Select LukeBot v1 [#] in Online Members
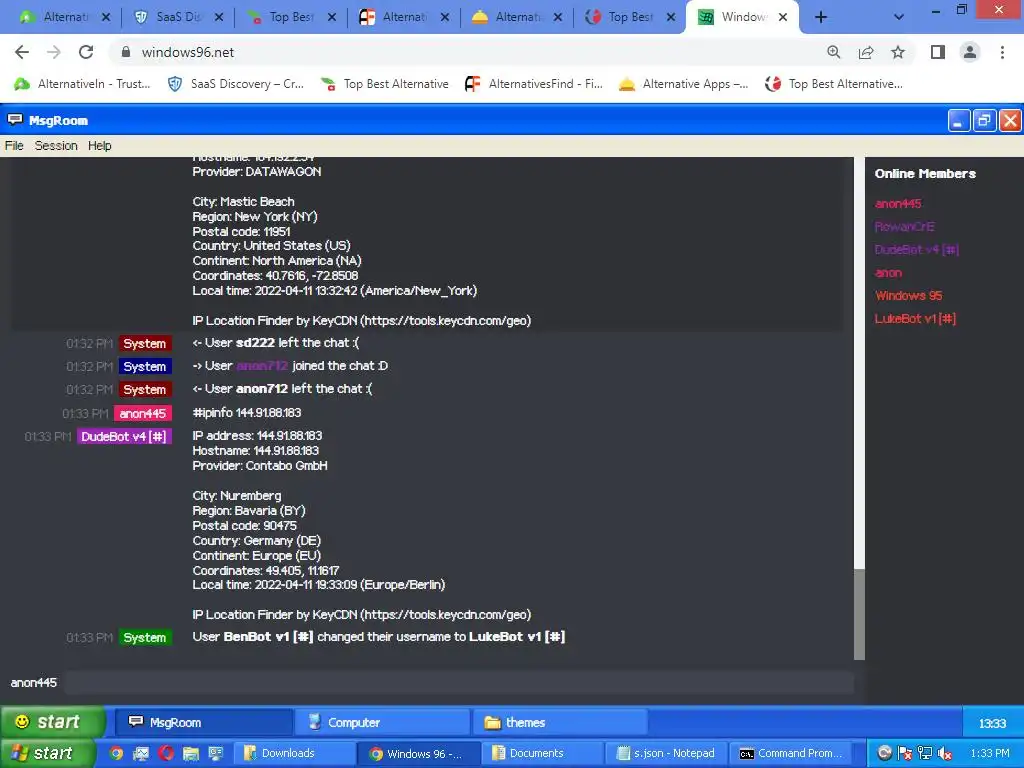The height and width of the screenshot is (768, 1024). [x=915, y=319]
